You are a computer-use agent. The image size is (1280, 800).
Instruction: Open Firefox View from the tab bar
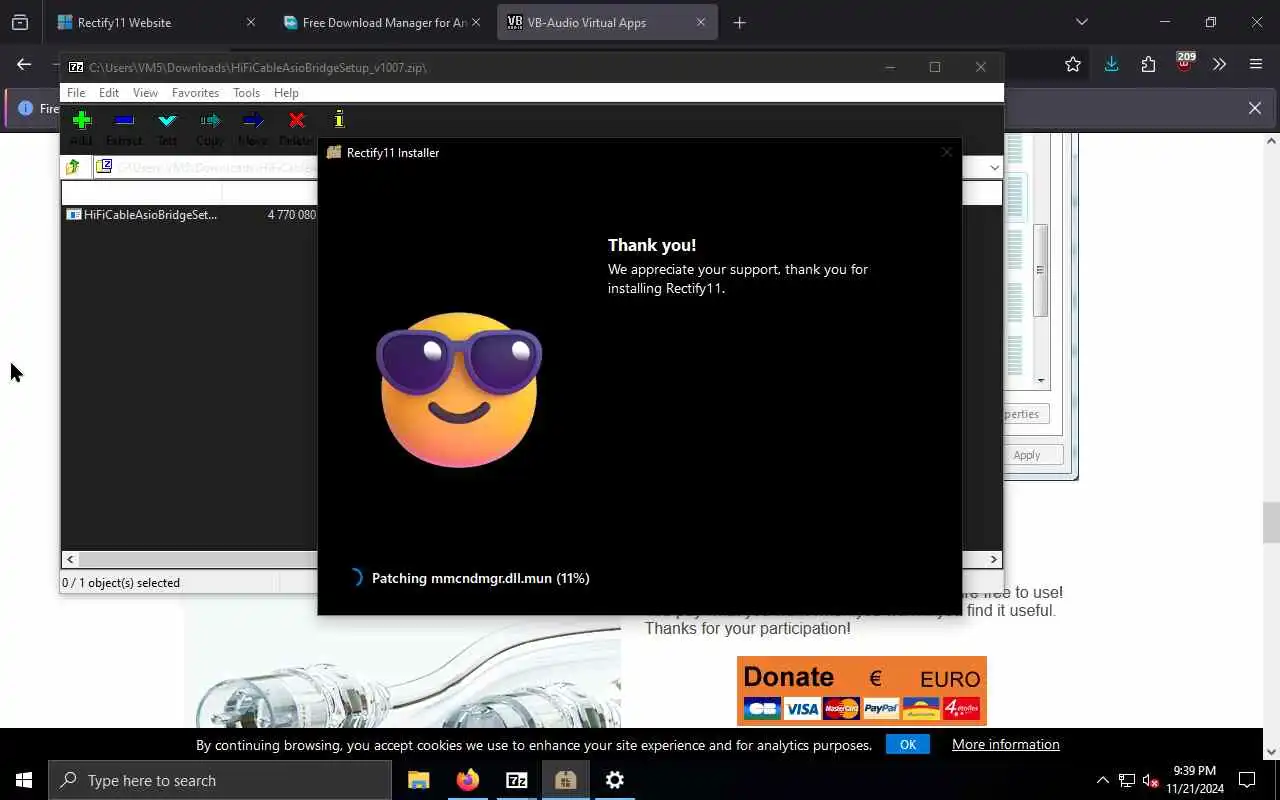click(20, 22)
